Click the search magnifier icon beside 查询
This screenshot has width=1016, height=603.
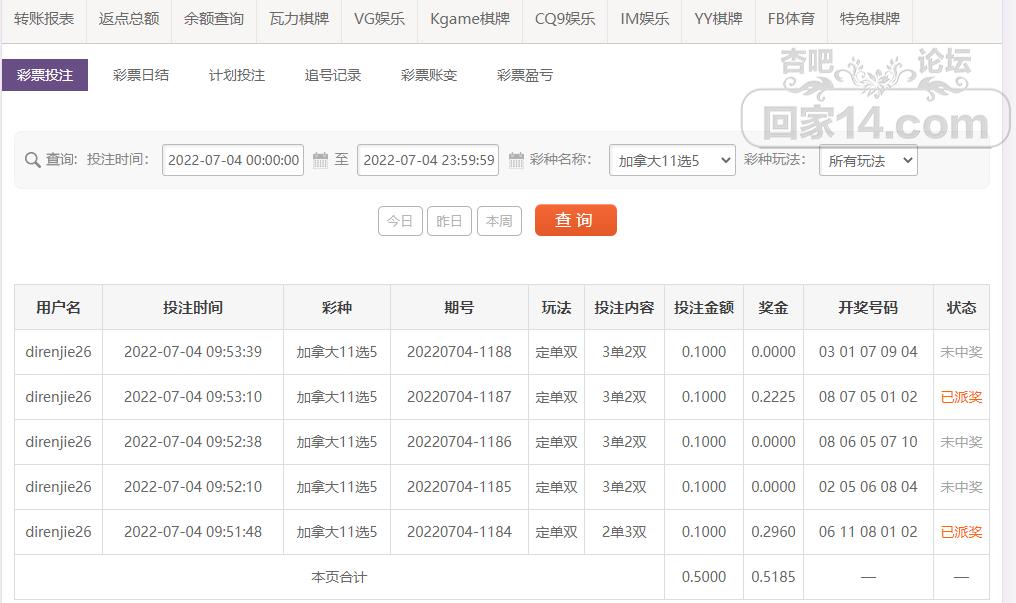[32, 160]
